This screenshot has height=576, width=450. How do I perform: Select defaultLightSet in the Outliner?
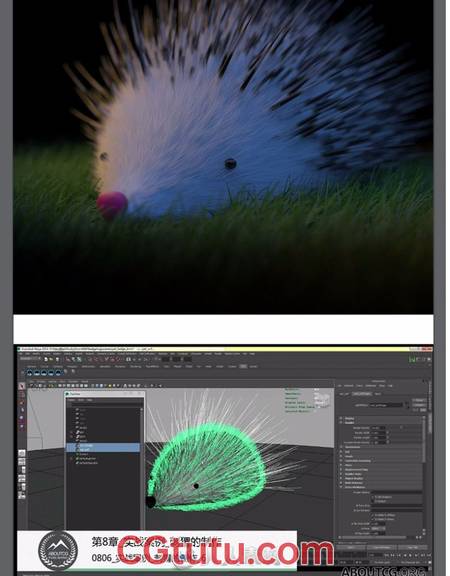coord(88,458)
